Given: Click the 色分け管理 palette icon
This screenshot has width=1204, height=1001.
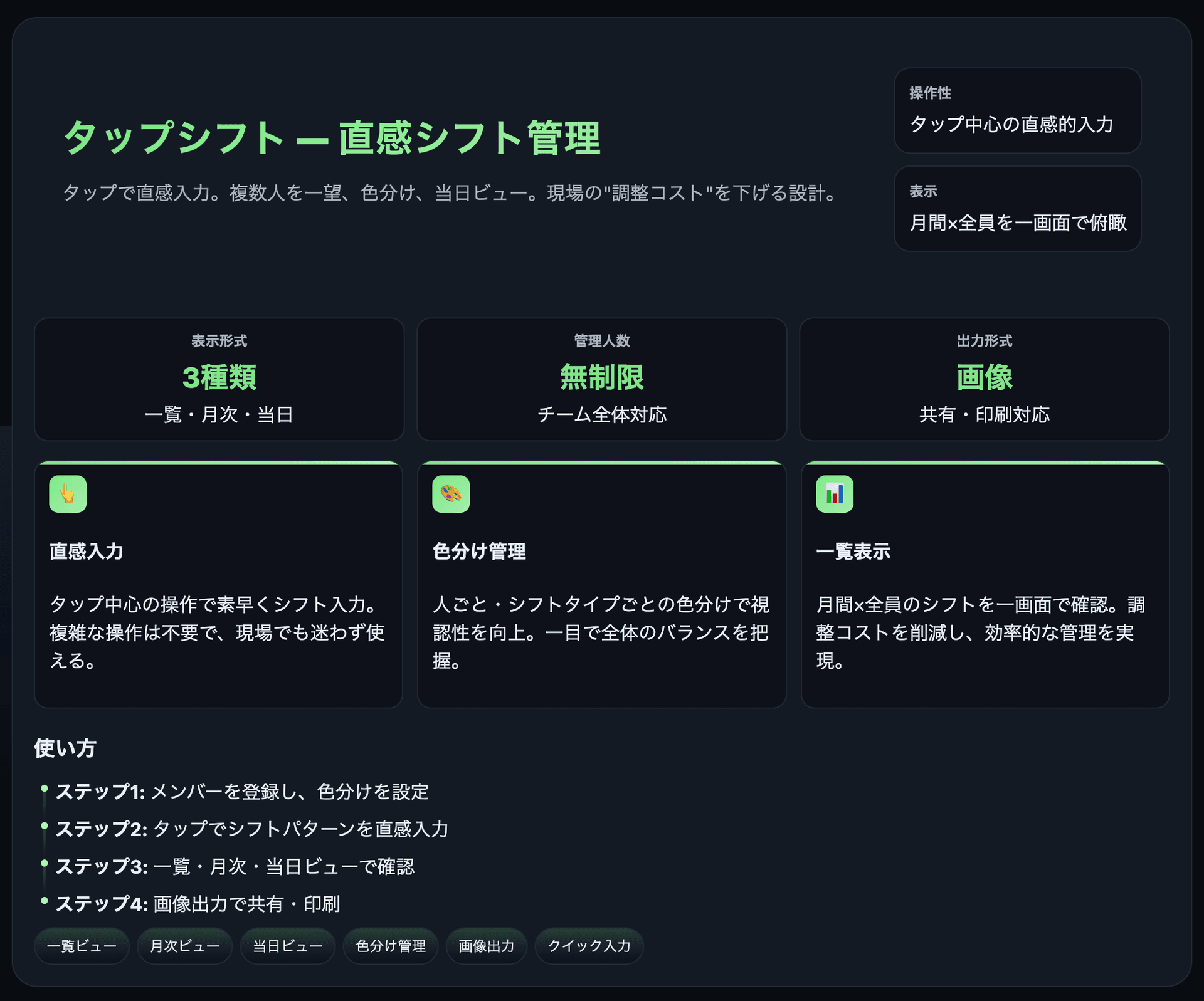Looking at the screenshot, I should point(451,494).
